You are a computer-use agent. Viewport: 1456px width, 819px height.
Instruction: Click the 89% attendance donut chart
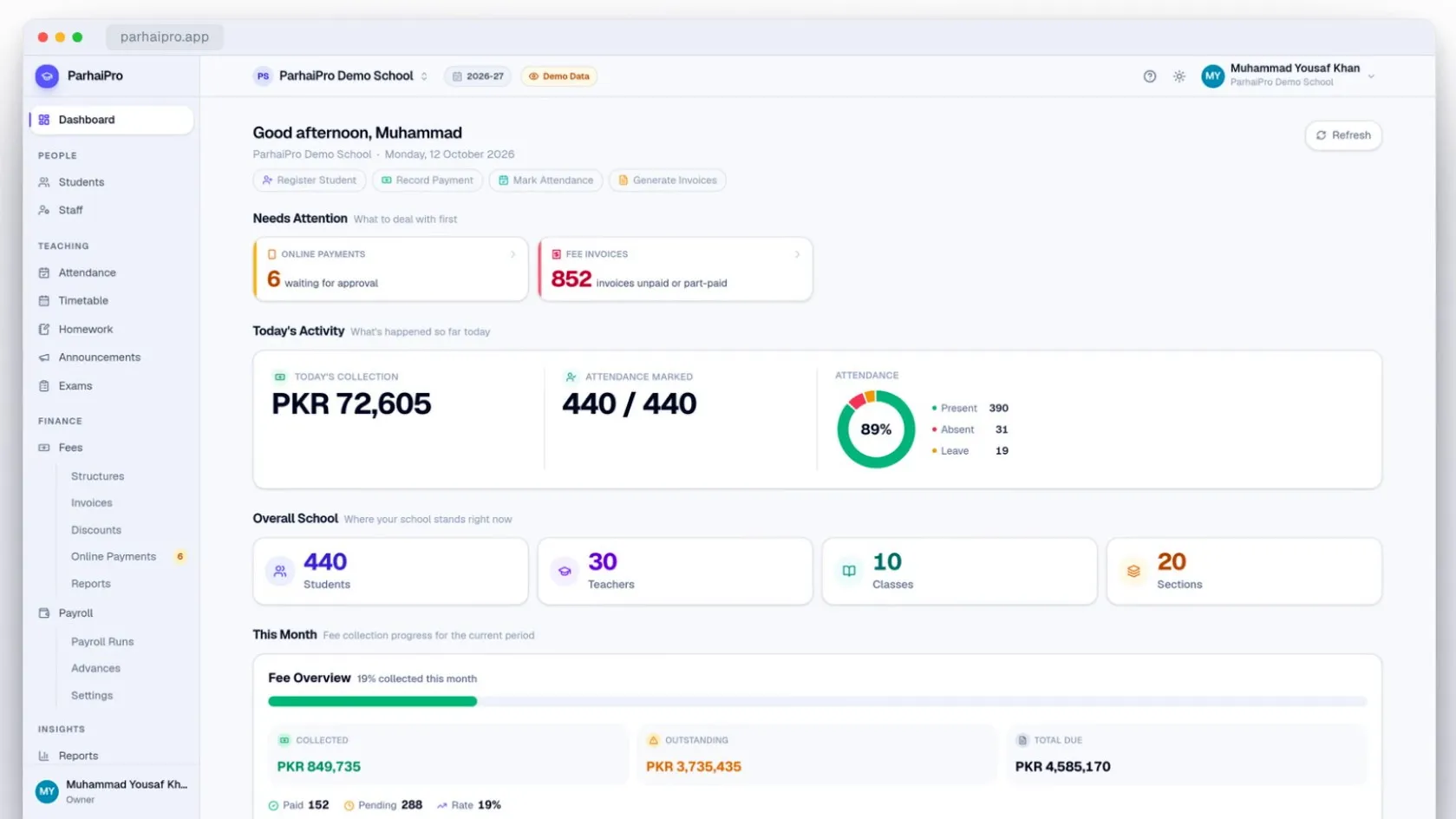click(876, 429)
